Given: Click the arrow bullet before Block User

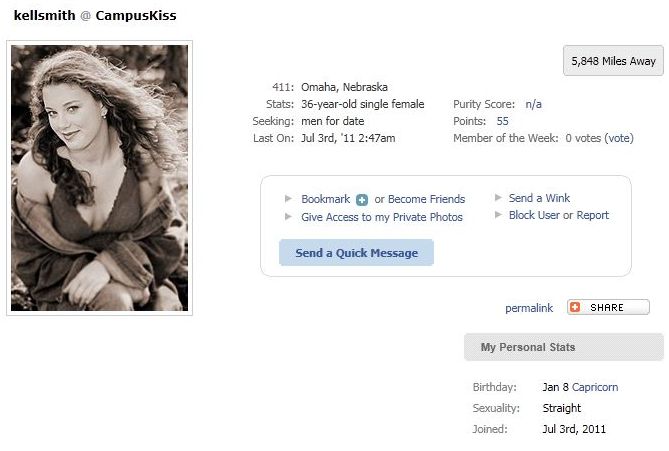Looking at the screenshot, I should [498, 215].
